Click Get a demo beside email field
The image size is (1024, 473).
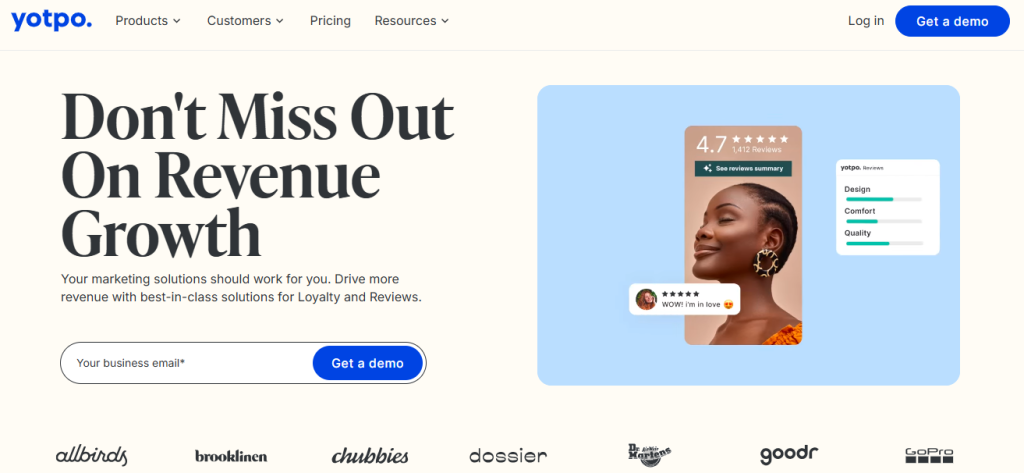[x=368, y=363]
